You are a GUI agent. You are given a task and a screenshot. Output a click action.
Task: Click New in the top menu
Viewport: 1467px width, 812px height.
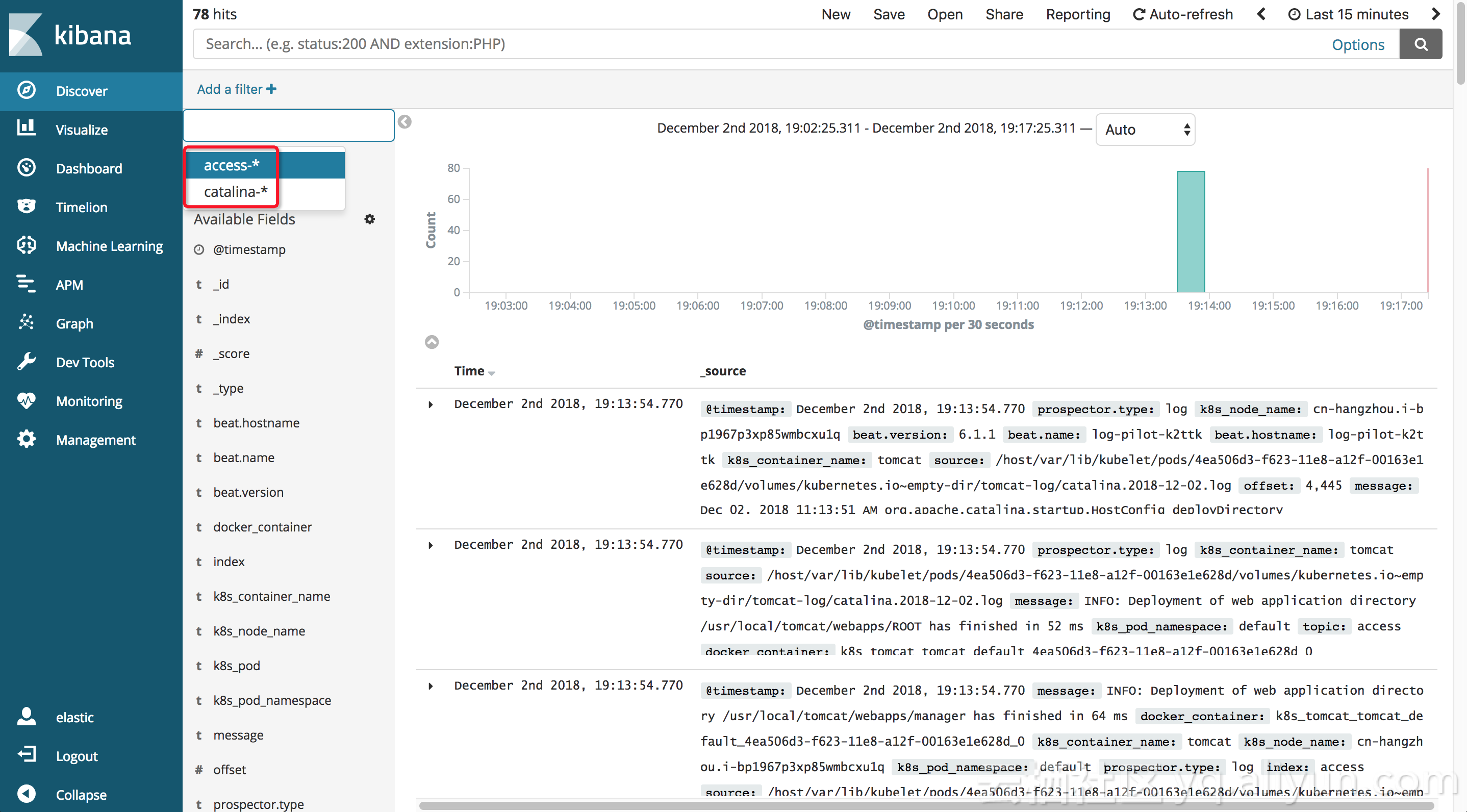(x=836, y=14)
